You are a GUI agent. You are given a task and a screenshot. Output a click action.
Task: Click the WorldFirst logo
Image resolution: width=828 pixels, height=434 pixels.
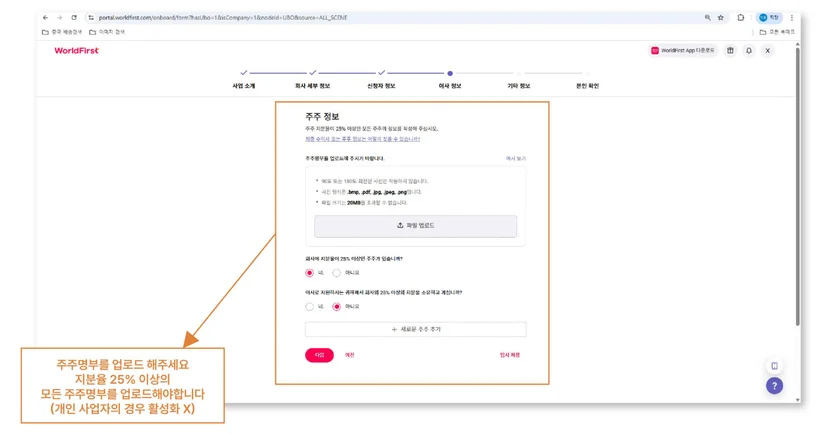click(x=77, y=51)
